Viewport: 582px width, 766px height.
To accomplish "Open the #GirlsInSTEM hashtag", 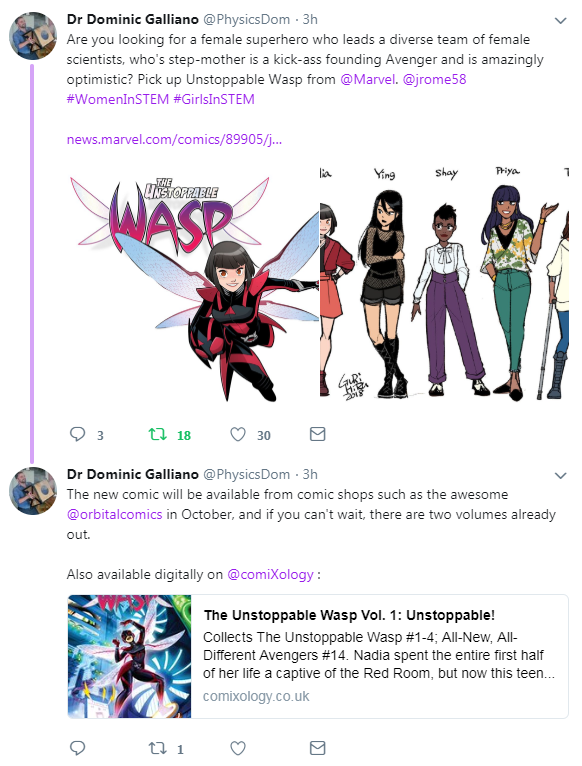I will 214,99.
